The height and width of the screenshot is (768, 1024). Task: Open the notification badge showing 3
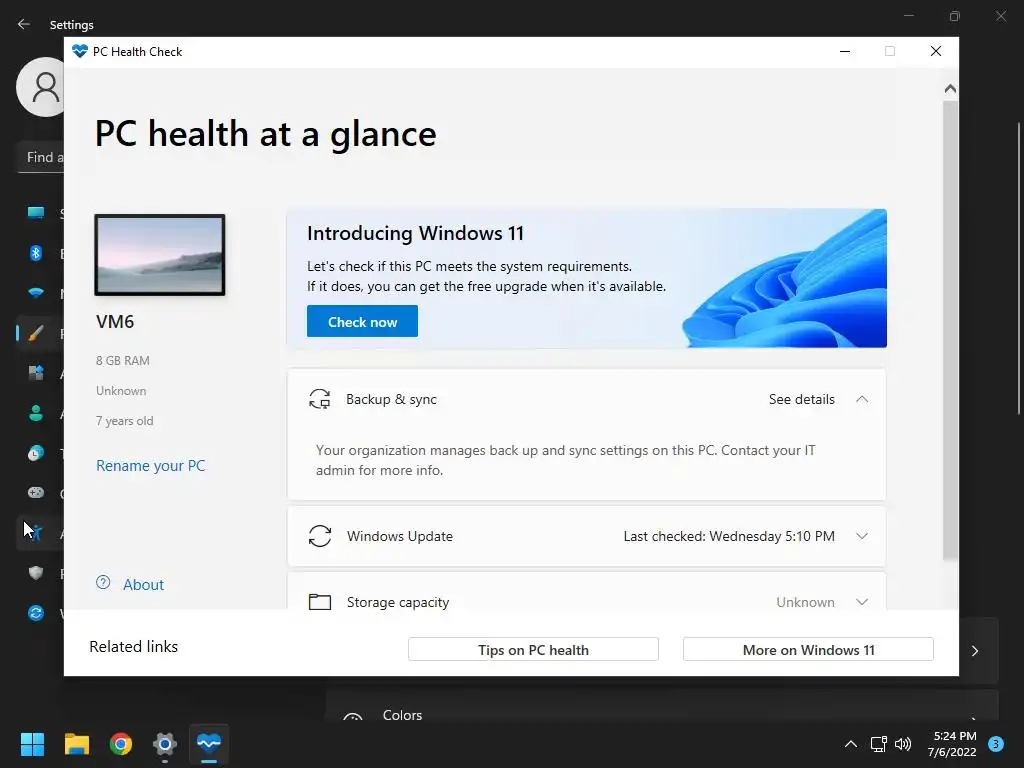point(996,744)
